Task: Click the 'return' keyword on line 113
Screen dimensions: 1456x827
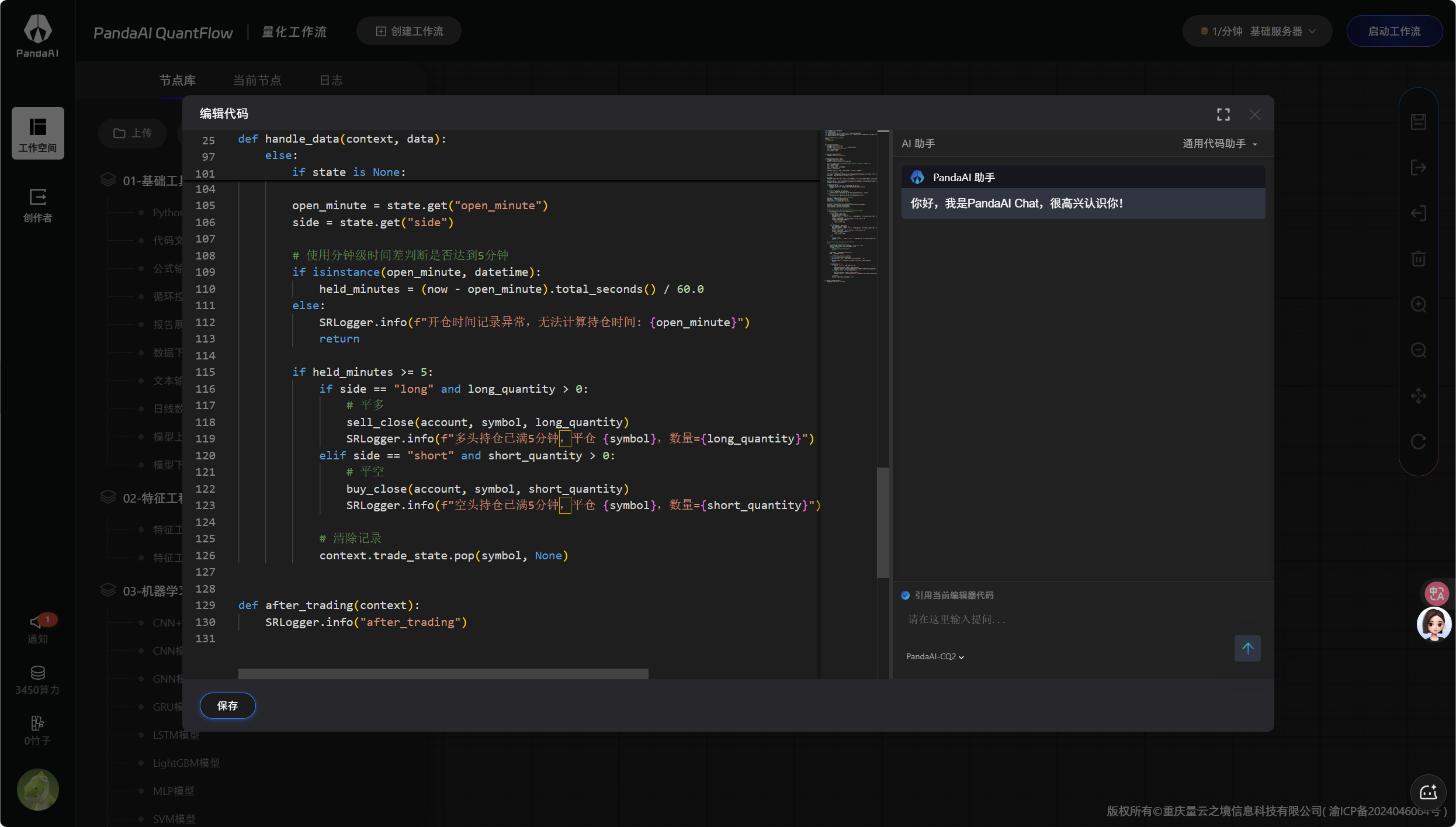Action: point(339,339)
